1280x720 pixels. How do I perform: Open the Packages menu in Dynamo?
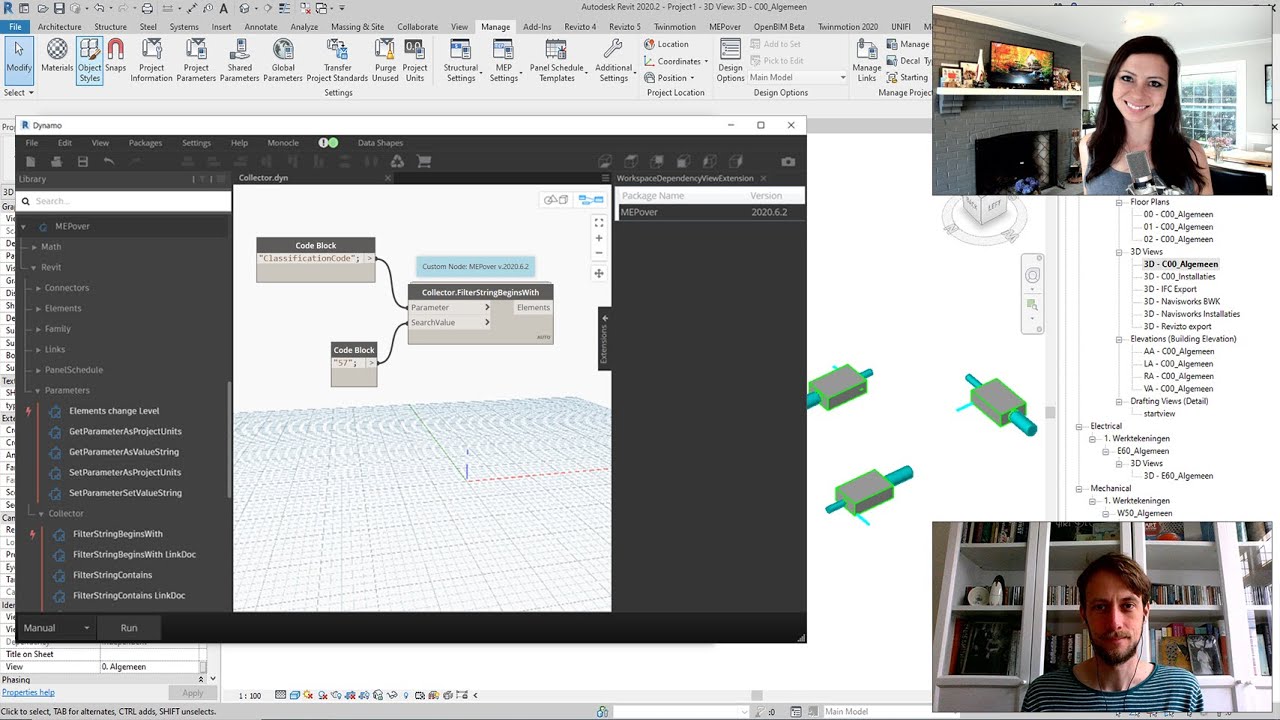pos(145,143)
